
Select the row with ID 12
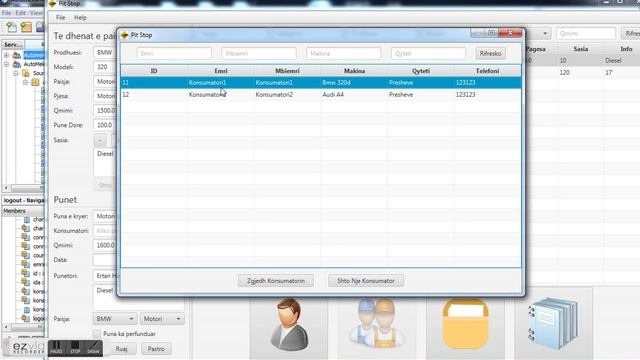321,94
